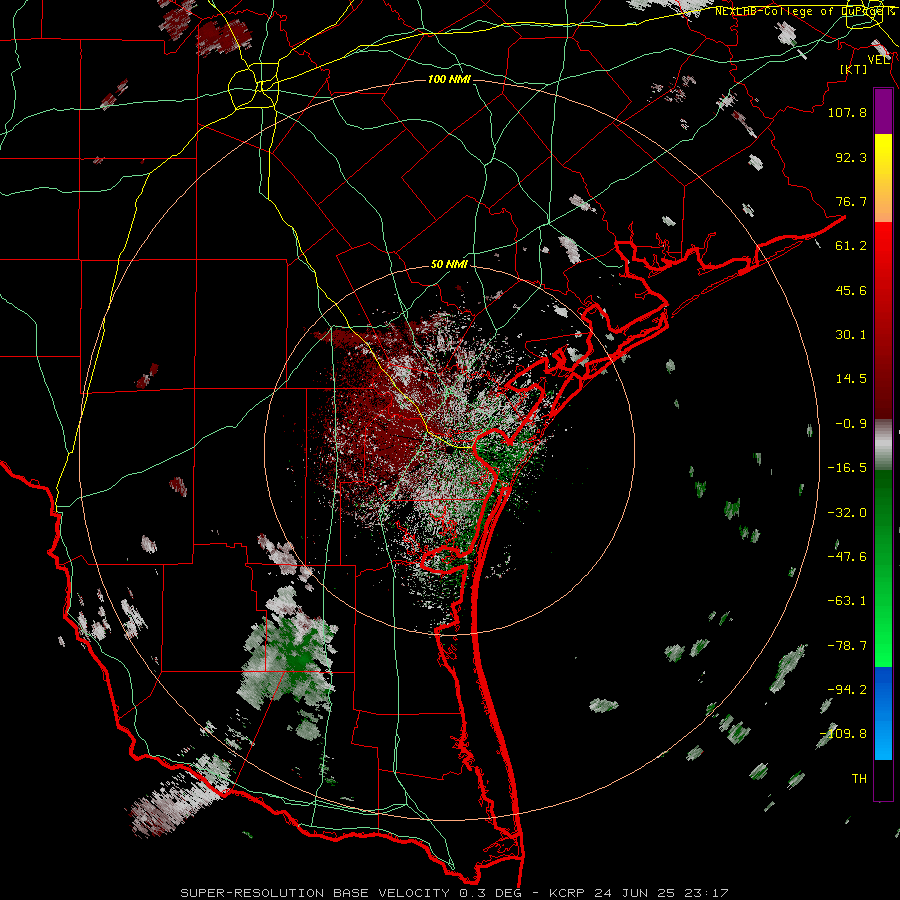Click the -109.8 velocity scale value
Screen dimensions: 900x900
click(843, 734)
